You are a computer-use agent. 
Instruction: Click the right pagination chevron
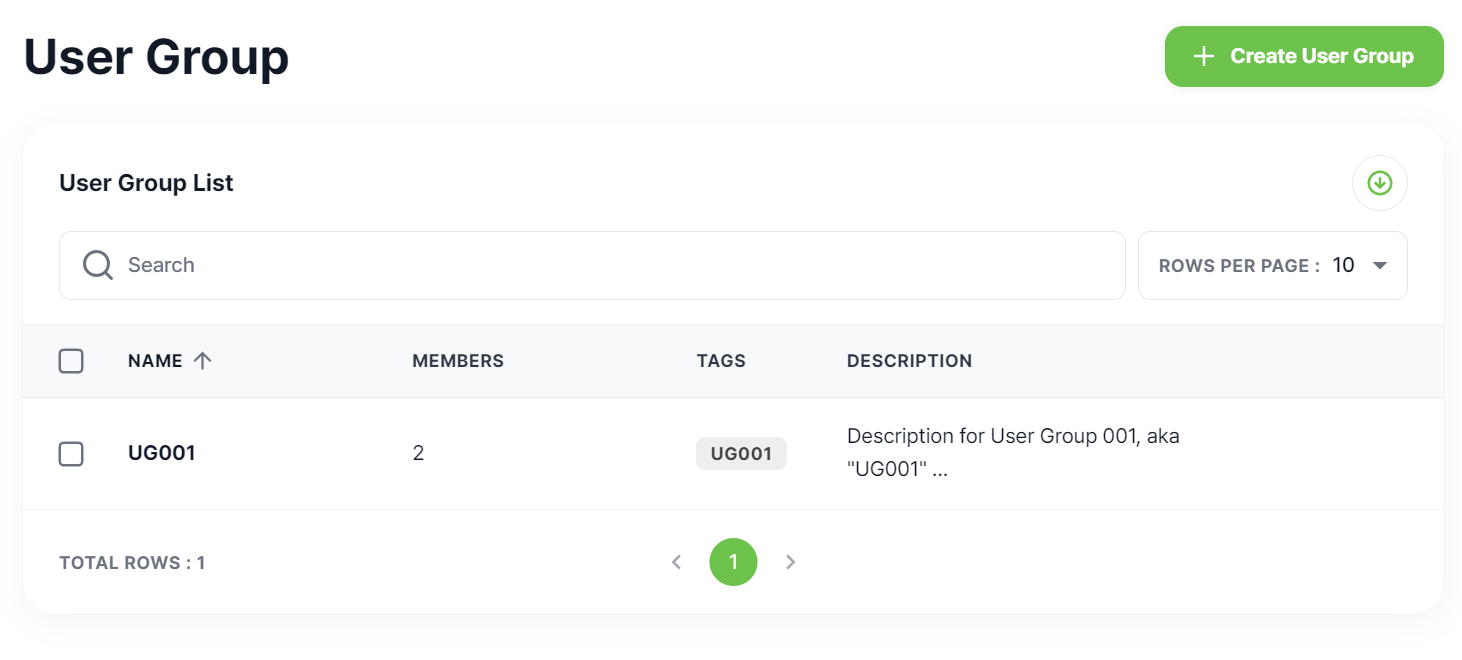click(x=790, y=562)
